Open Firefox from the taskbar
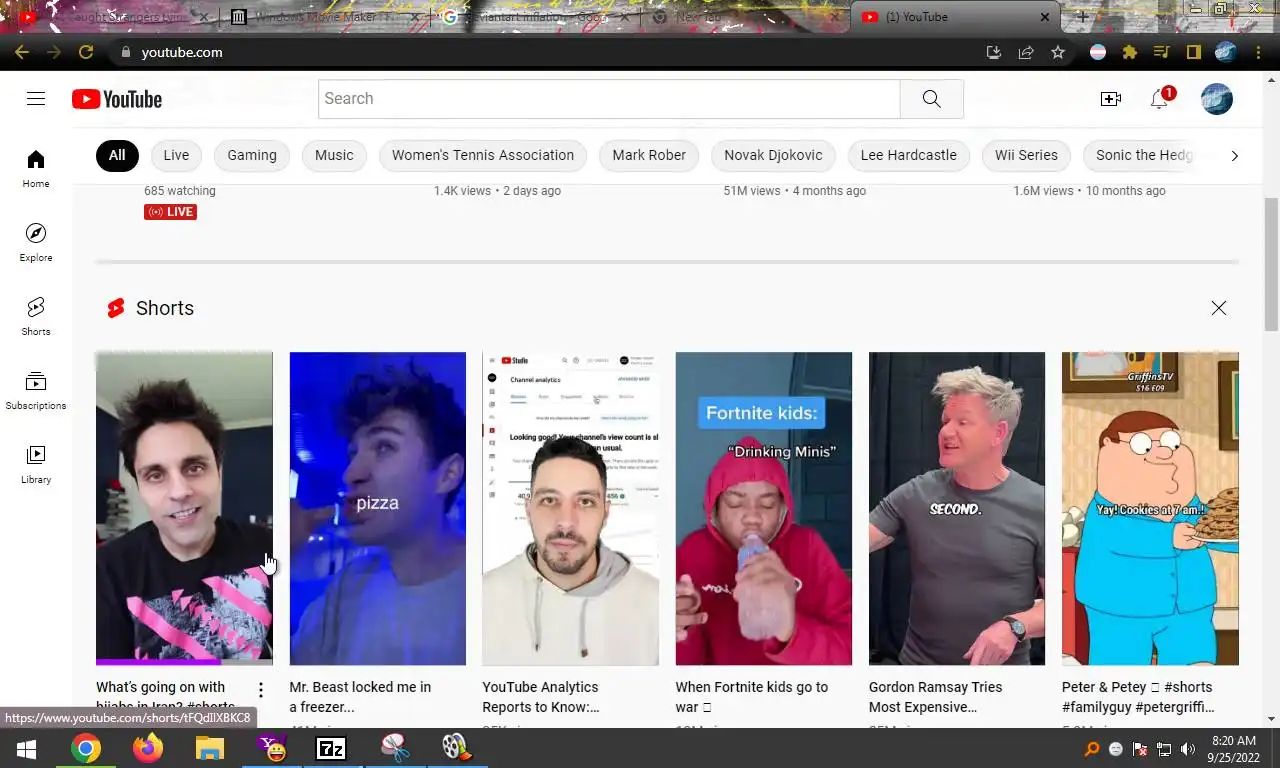Viewport: 1280px width, 768px height. click(x=147, y=748)
